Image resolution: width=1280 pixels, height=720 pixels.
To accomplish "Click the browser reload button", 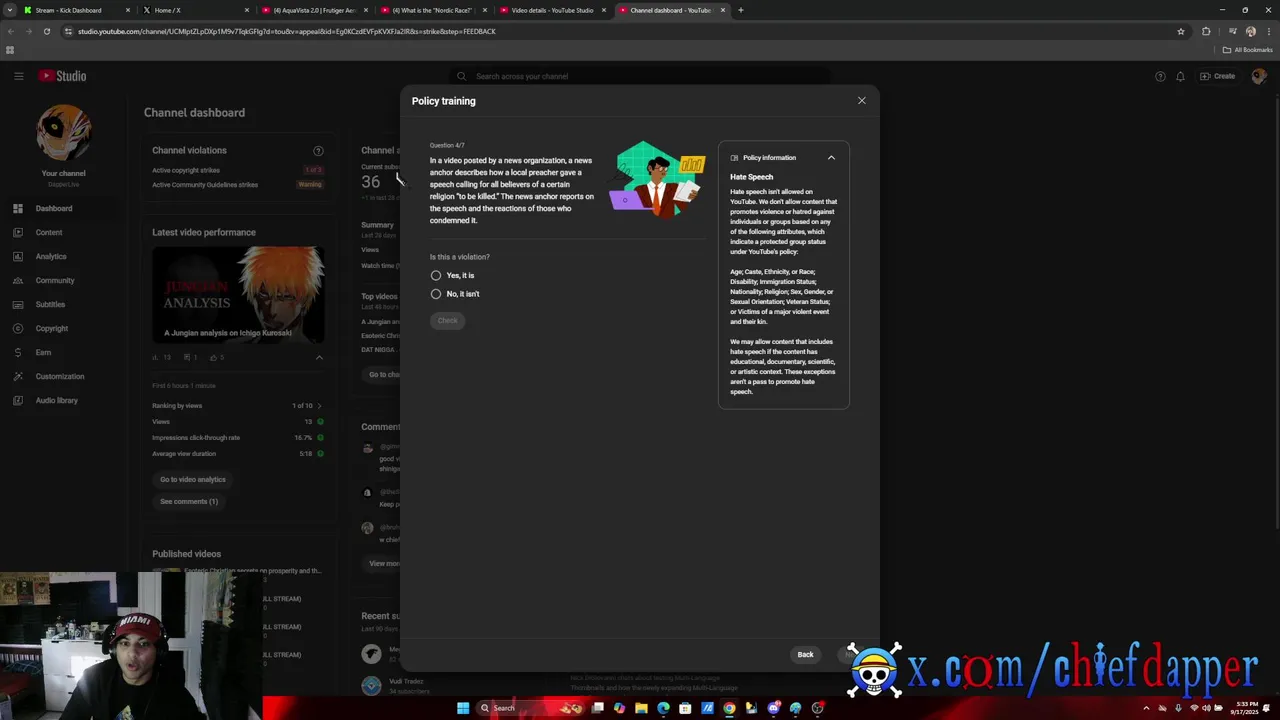I will coord(46,31).
